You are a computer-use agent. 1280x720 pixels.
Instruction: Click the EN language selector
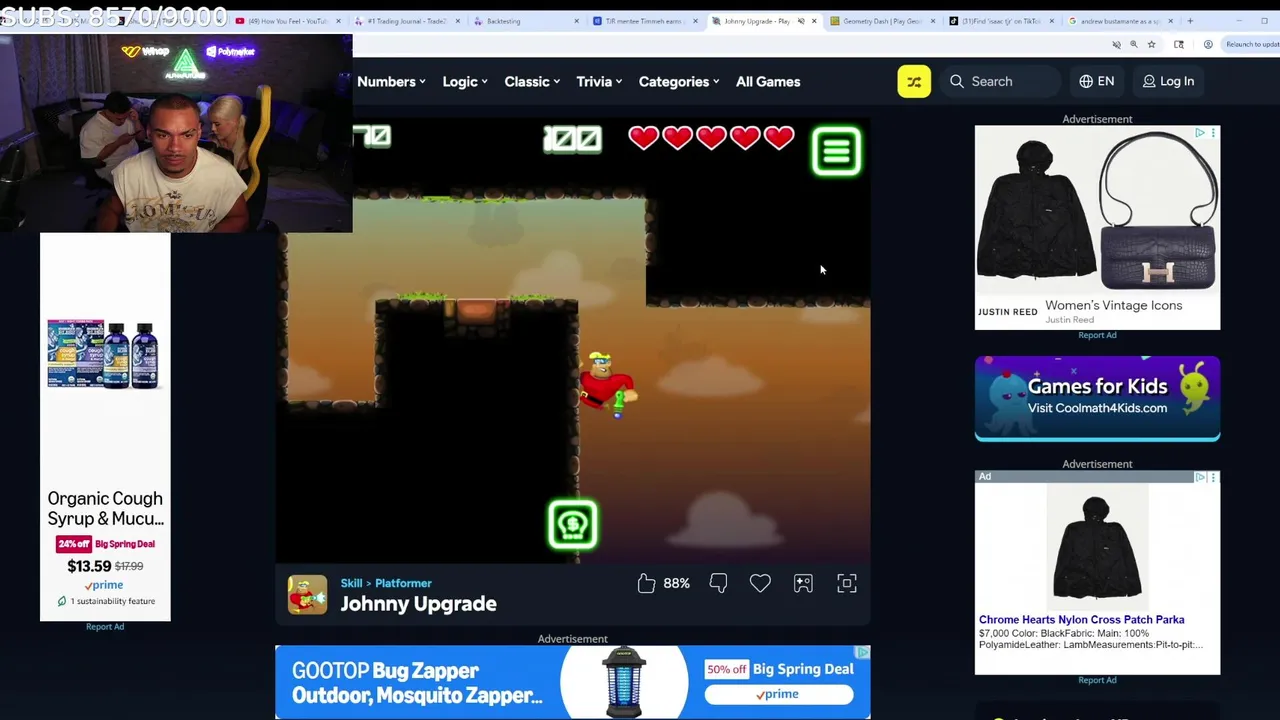(x=1097, y=81)
